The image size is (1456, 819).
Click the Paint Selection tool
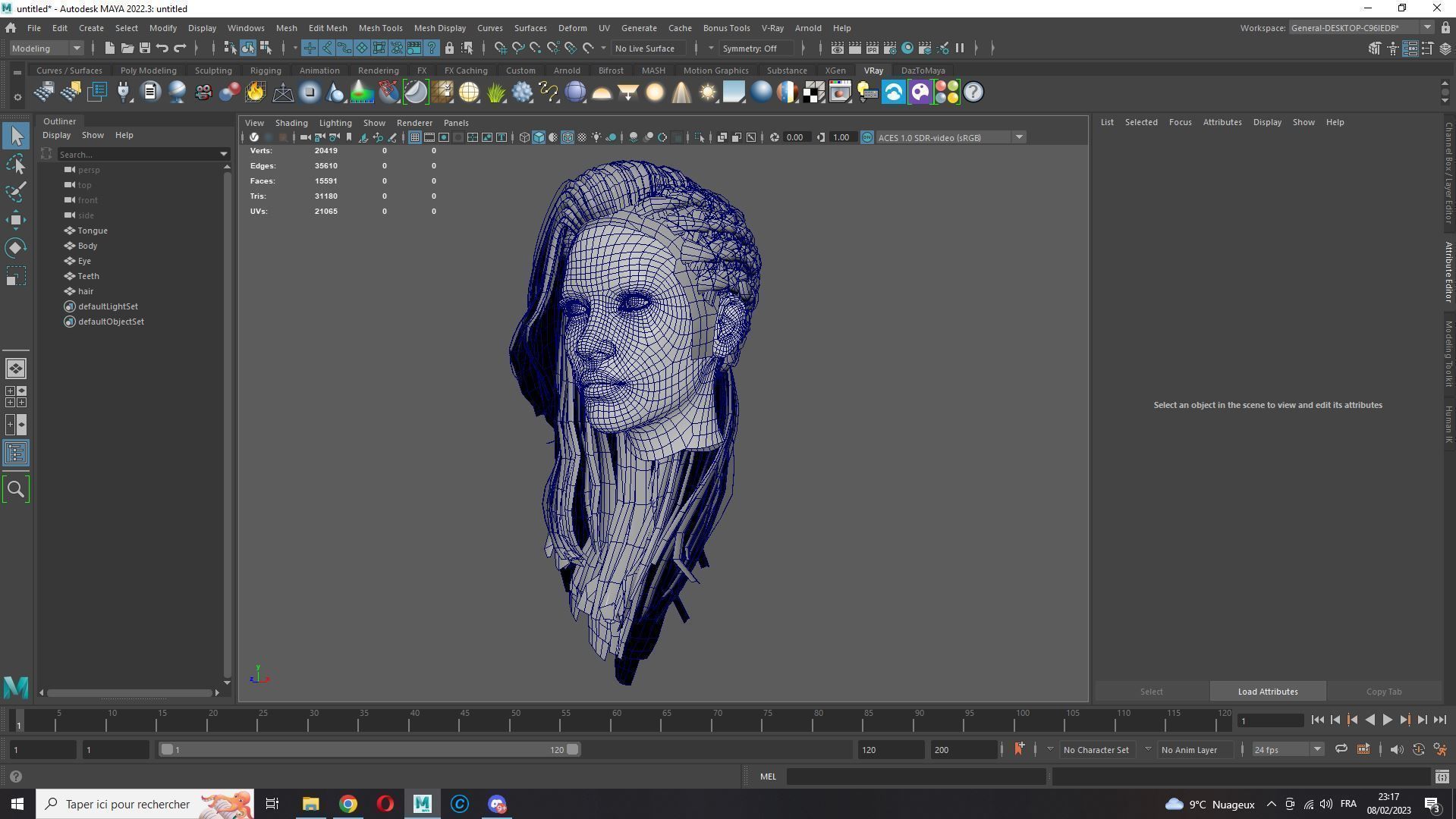pyautogui.click(x=16, y=192)
